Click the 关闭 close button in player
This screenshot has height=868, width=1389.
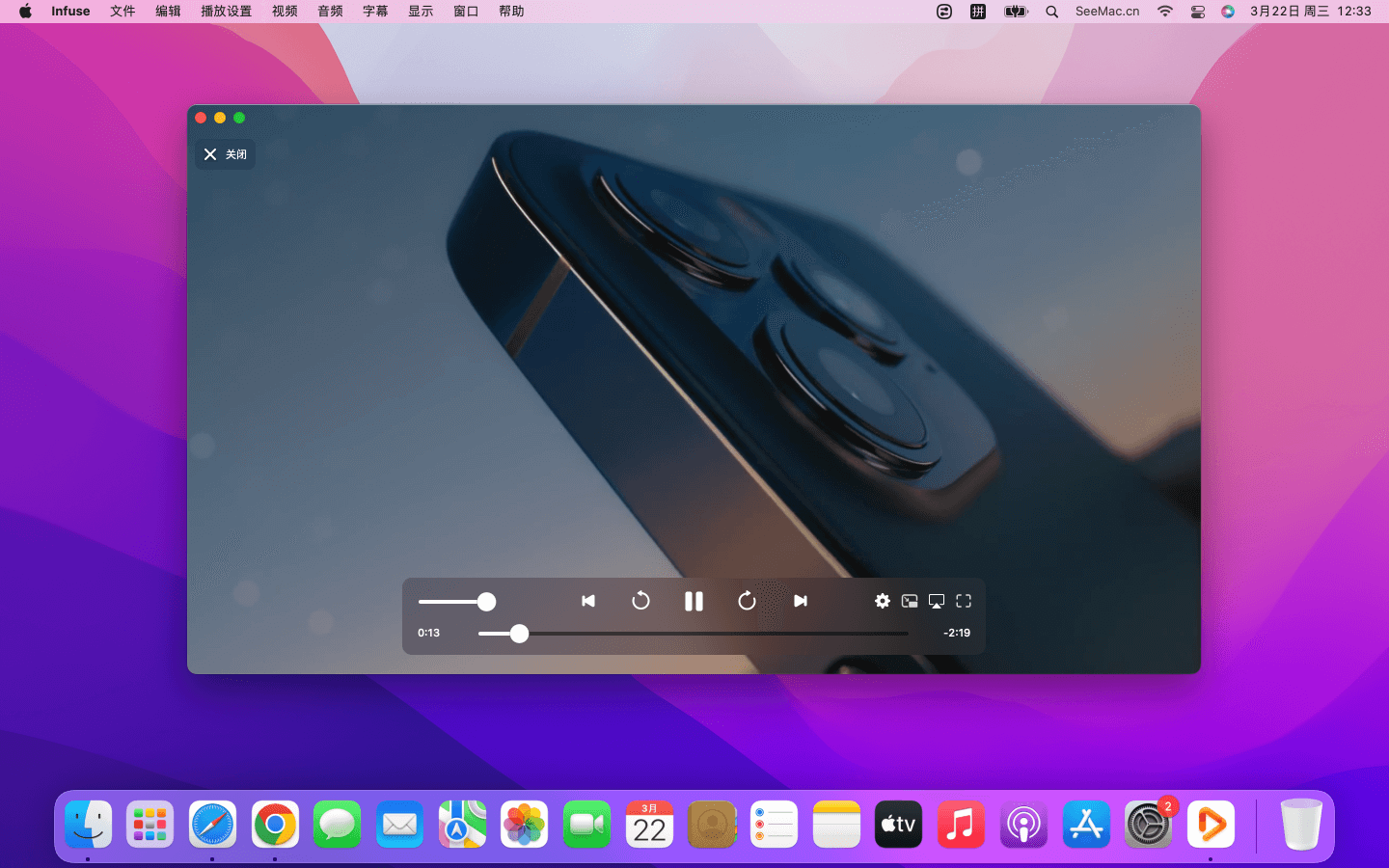point(226,154)
